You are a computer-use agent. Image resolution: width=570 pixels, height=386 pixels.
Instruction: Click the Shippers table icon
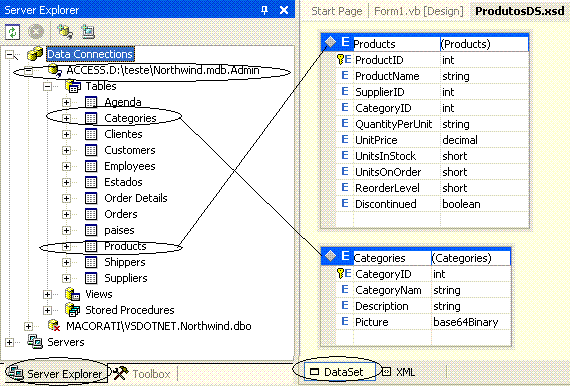[x=91, y=262]
